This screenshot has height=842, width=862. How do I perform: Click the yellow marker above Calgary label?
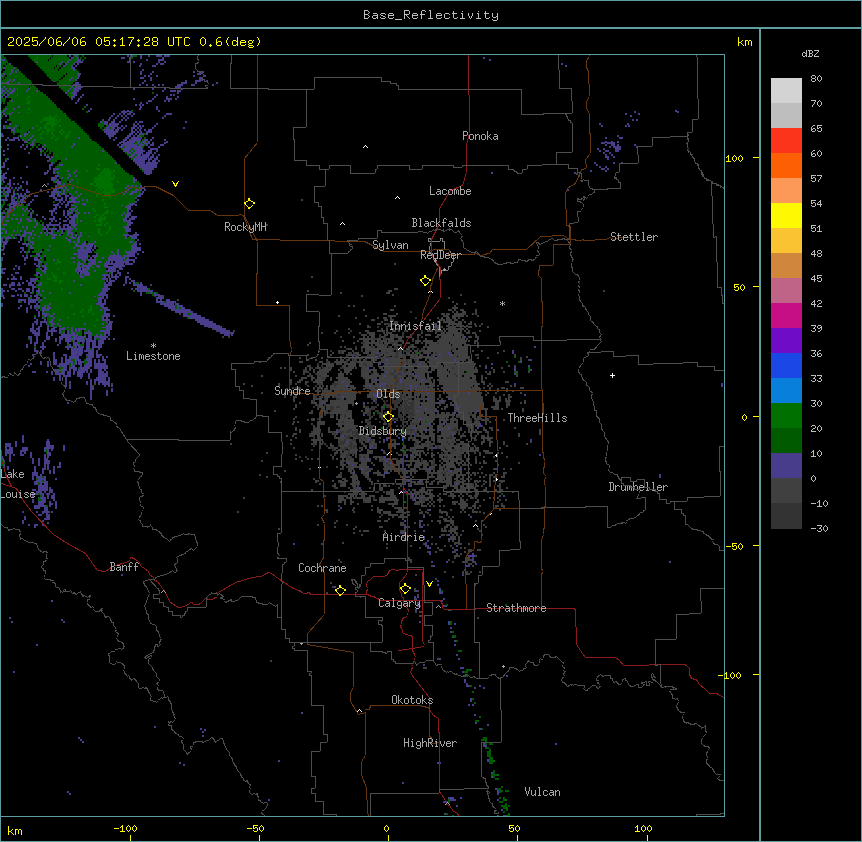[405, 589]
